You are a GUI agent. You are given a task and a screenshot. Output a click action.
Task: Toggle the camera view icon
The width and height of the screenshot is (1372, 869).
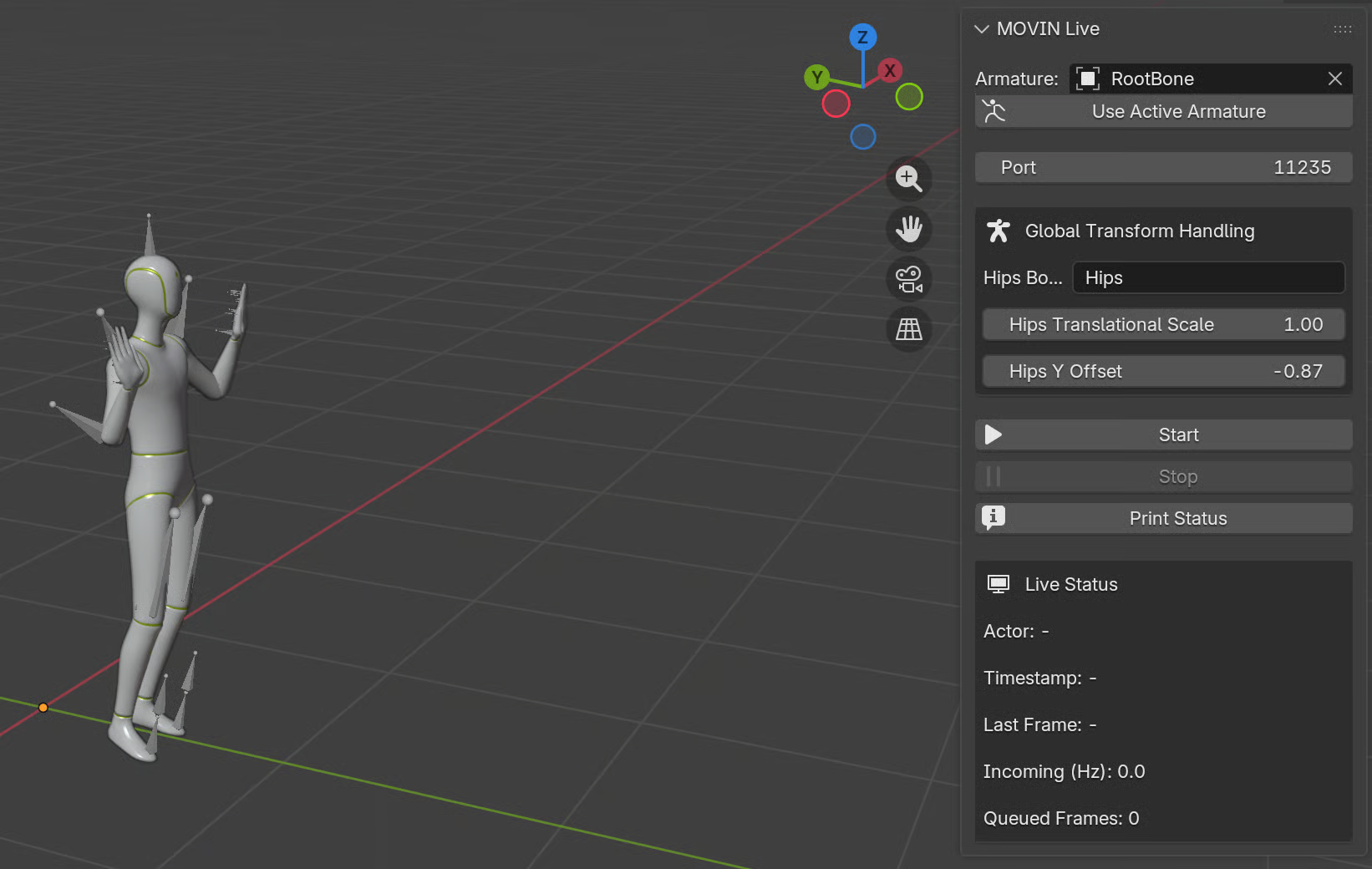908,279
